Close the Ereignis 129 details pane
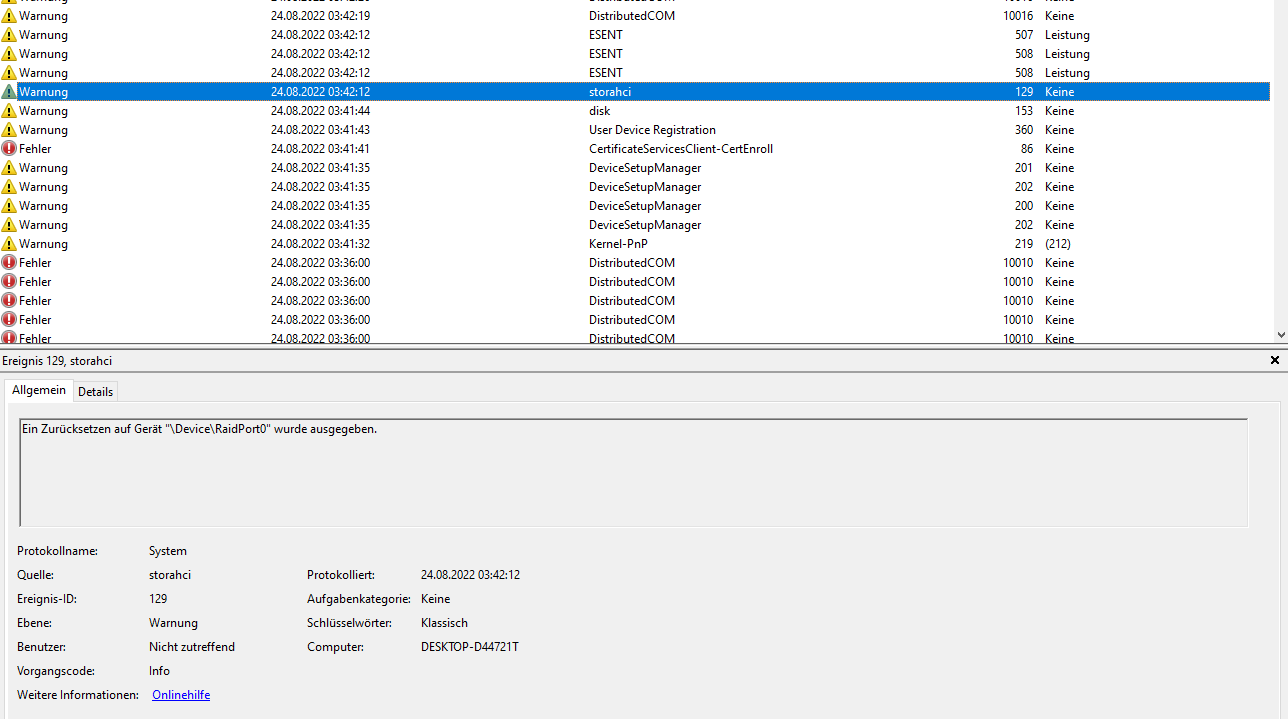 coord(1274,359)
